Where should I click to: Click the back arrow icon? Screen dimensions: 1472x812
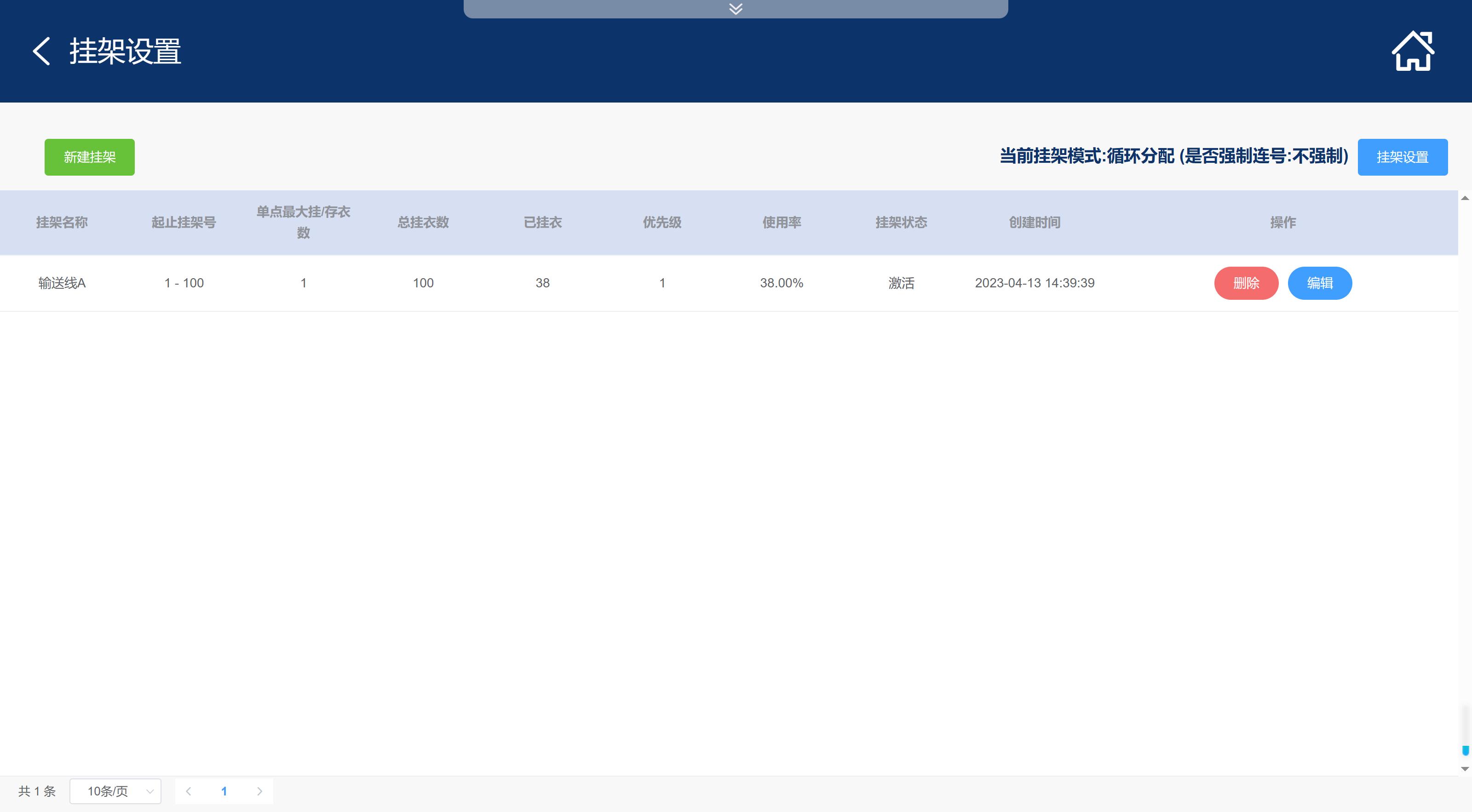click(x=41, y=51)
